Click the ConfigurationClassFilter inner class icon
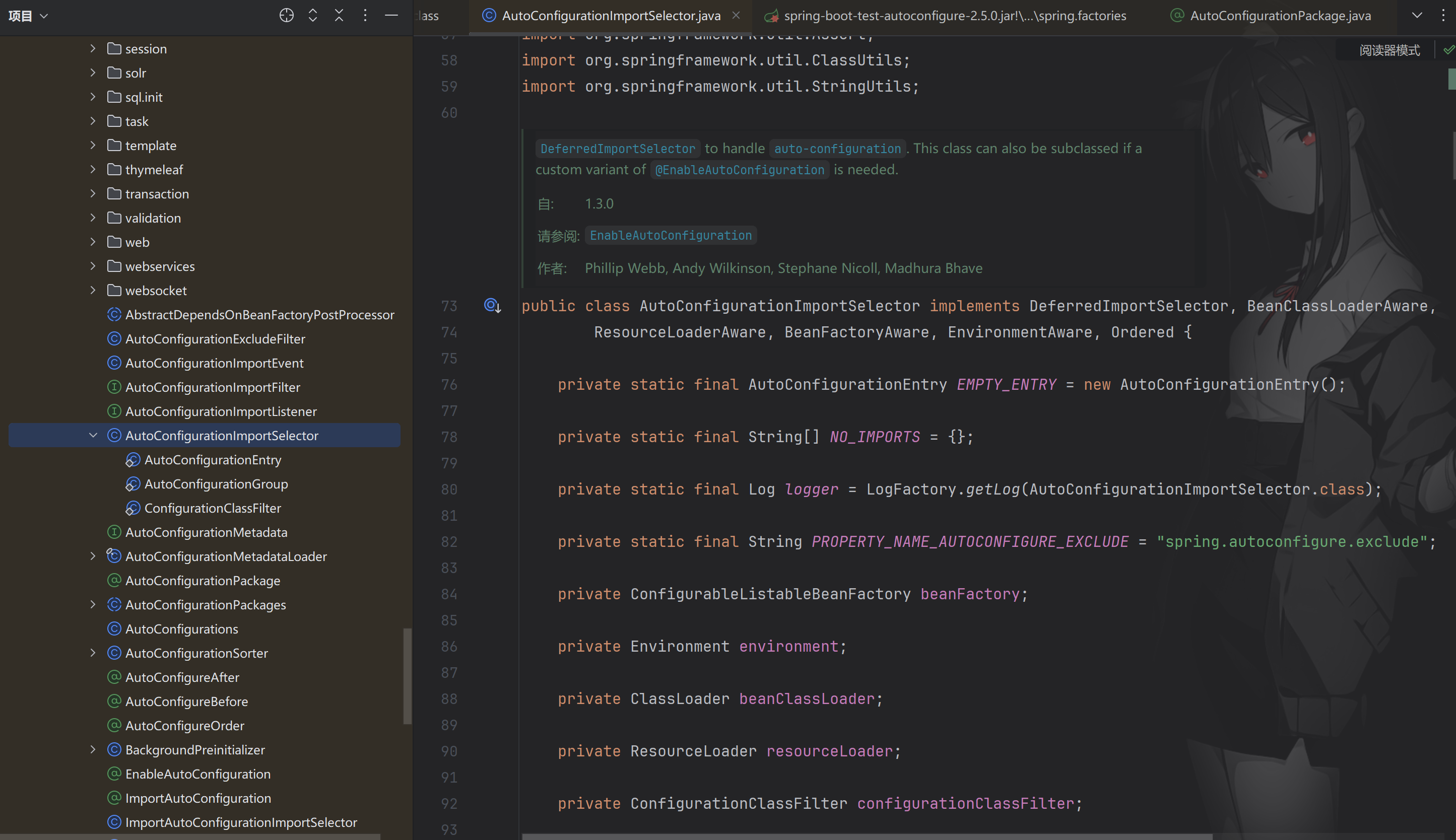 [133, 508]
